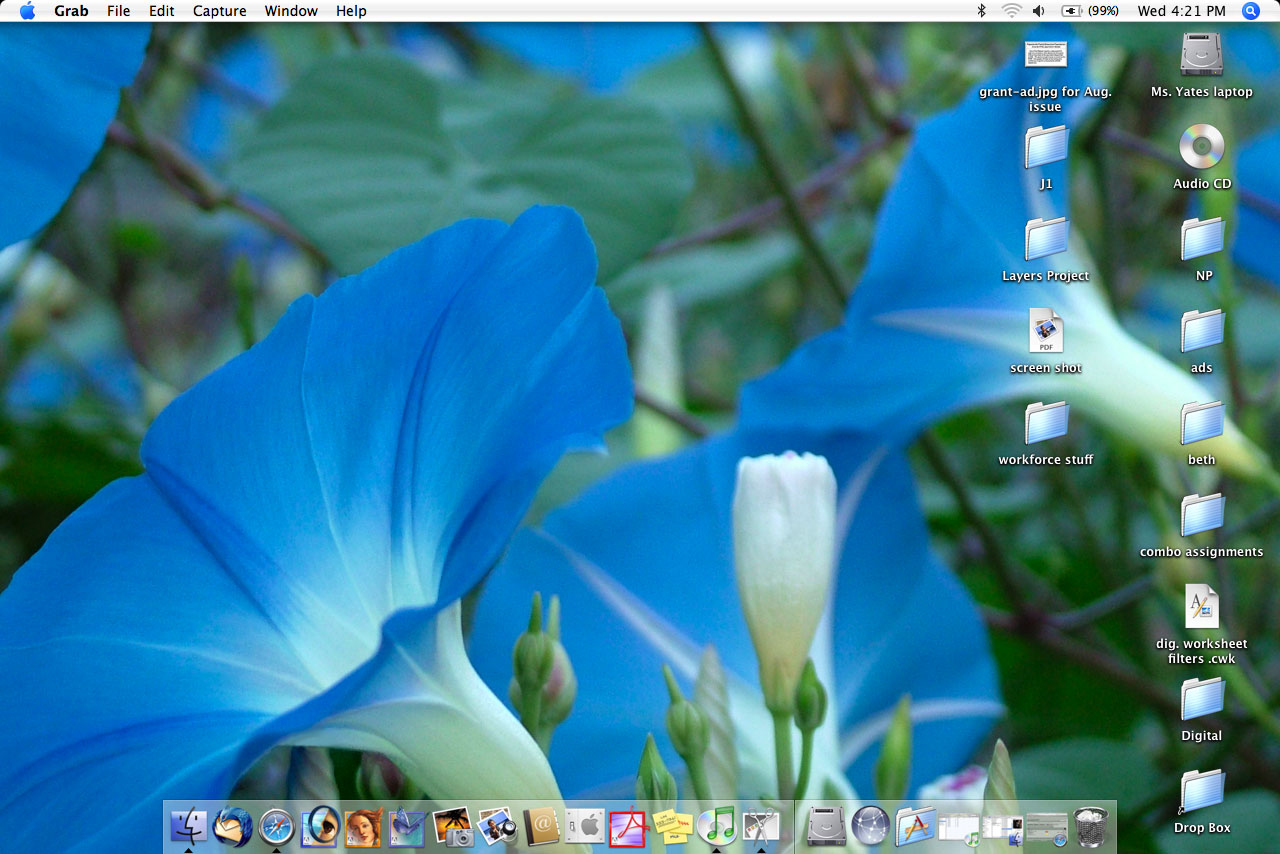This screenshot has height=854, width=1280.
Task: Open Adobe Illustrator Venus icon in Dock
Action: pyautogui.click(x=363, y=827)
